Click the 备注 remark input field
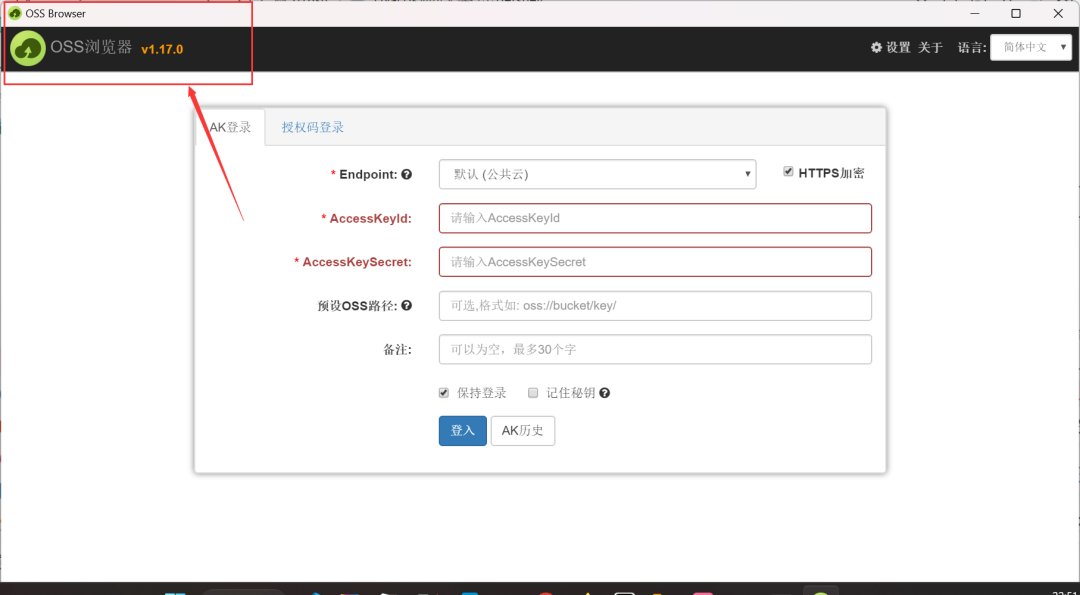 click(655, 349)
